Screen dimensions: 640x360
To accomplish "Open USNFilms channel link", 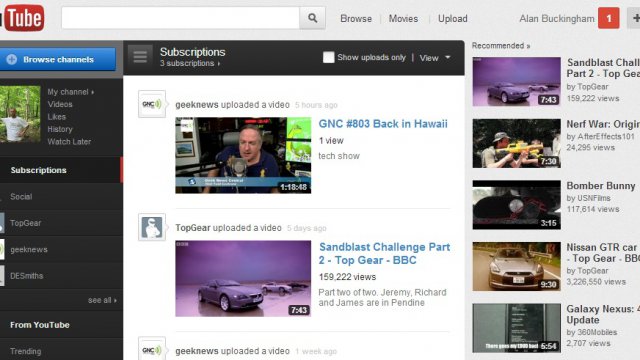I will point(593,198).
